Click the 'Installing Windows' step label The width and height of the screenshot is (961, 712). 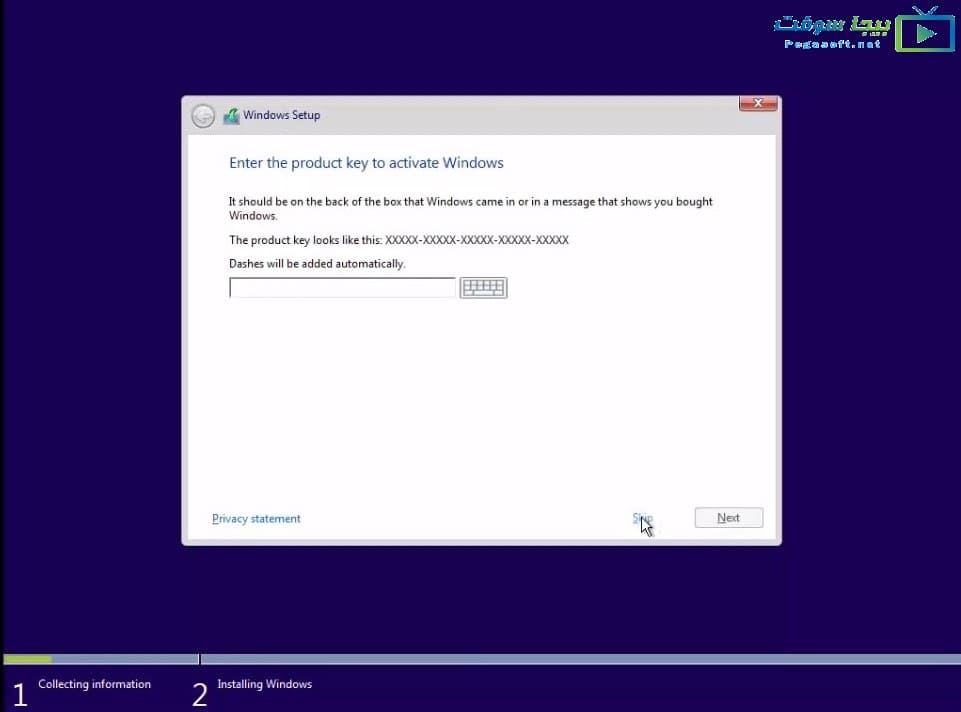pyautogui.click(x=265, y=684)
